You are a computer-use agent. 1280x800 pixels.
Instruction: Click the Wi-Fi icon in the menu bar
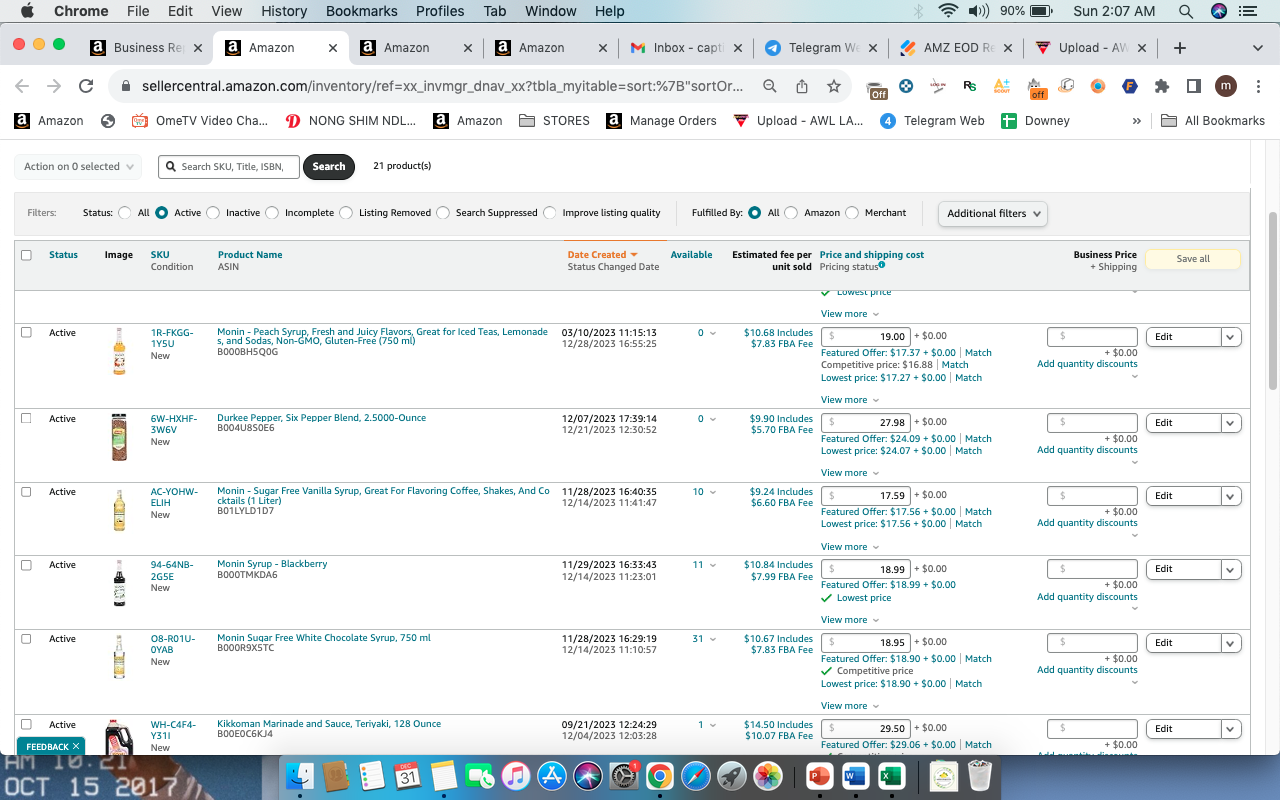(x=948, y=11)
